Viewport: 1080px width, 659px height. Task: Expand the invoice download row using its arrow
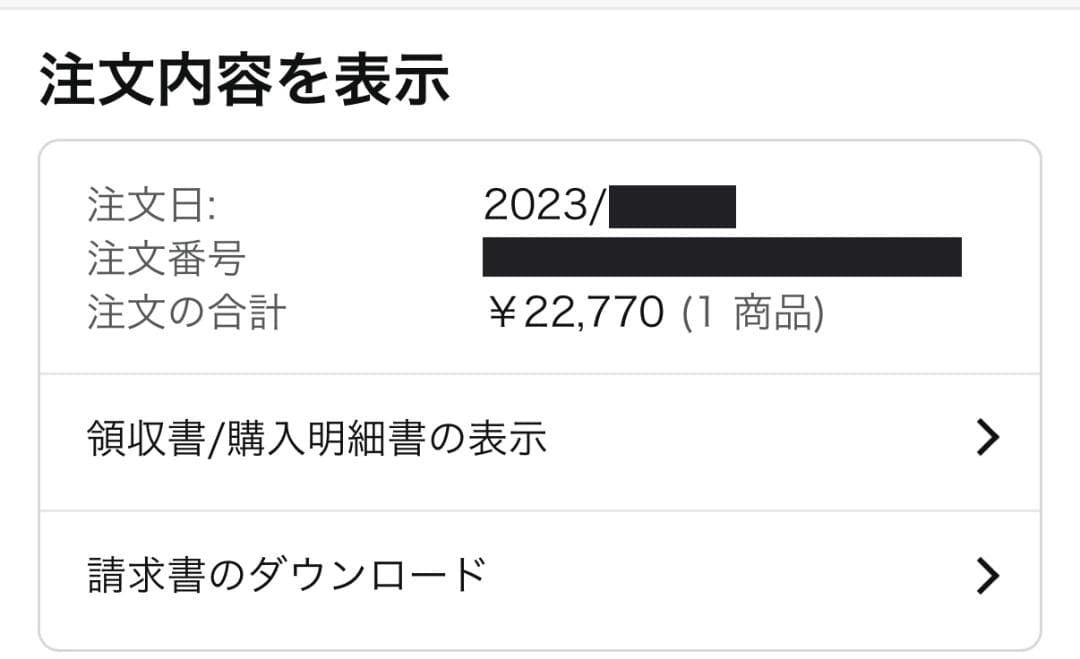pos(989,575)
